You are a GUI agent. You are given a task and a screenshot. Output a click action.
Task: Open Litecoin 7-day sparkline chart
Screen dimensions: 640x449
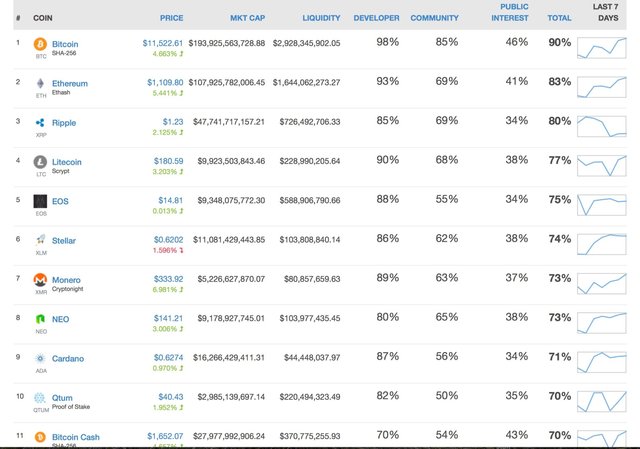click(602, 166)
